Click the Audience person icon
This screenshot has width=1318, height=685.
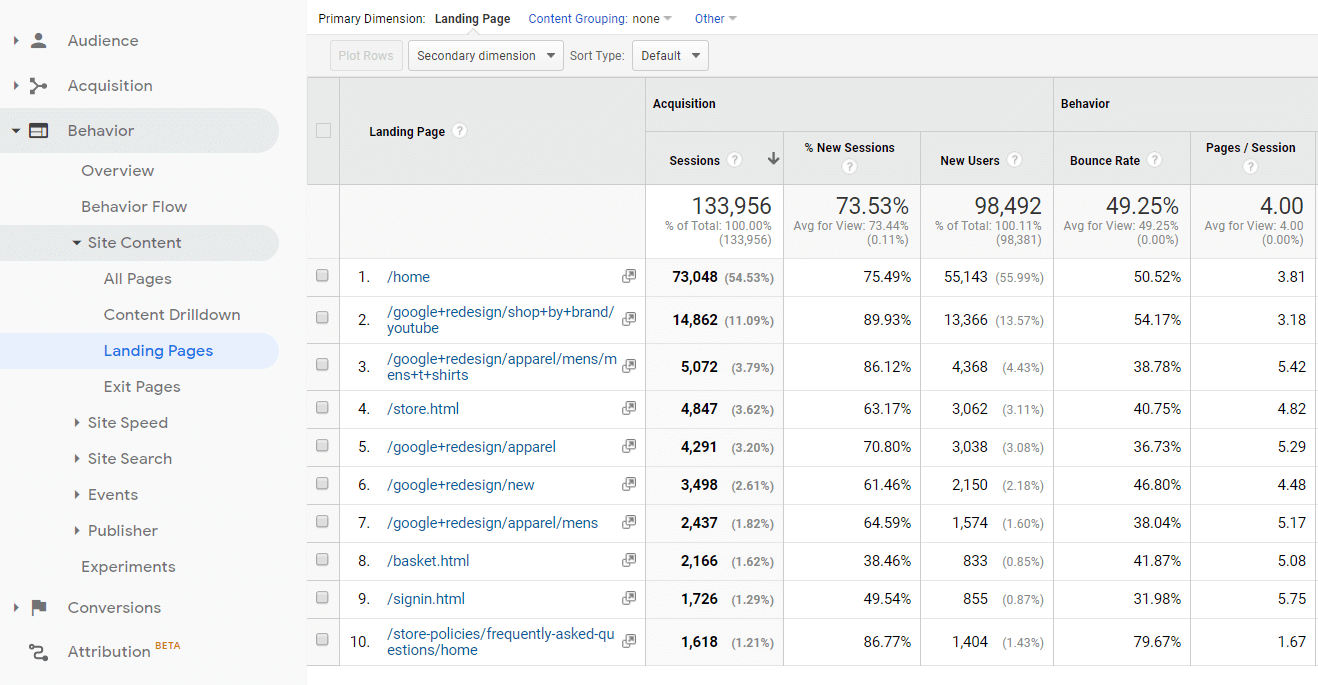click(39, 41)
